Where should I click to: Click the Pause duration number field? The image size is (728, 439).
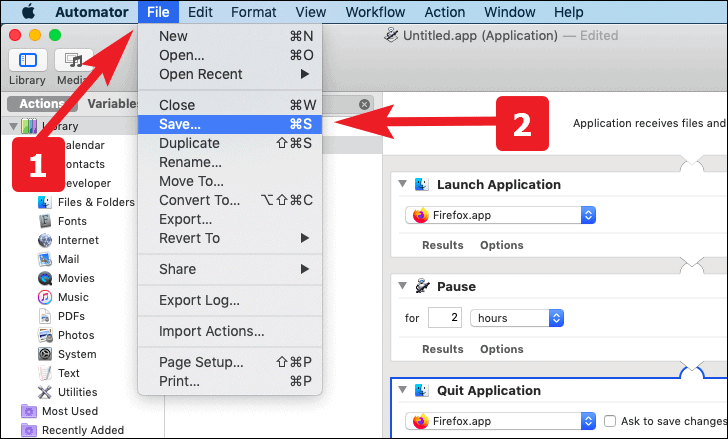click(x=445, y=318)
